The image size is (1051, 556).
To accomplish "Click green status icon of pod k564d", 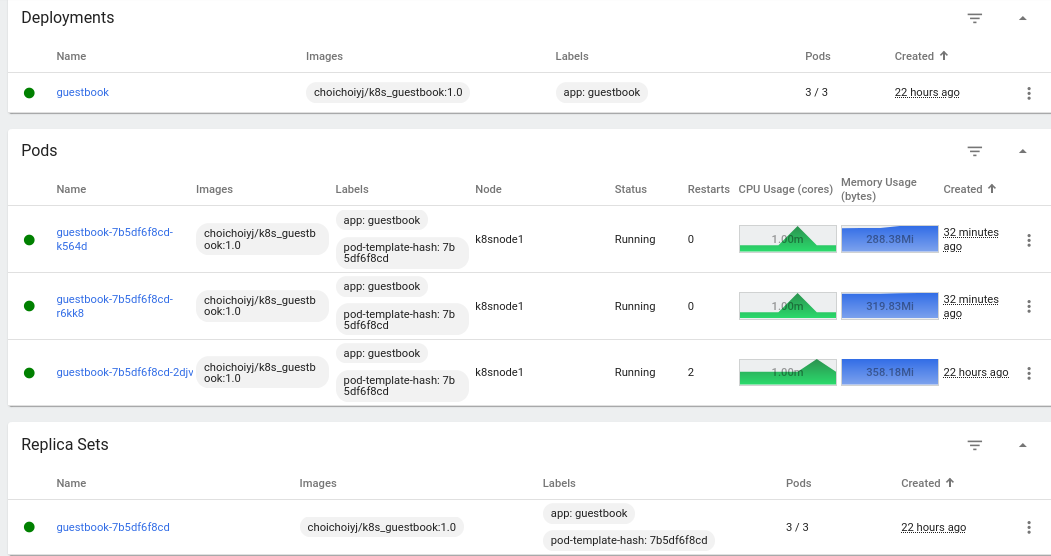I will pyautogui.click(x=29, y=240).
